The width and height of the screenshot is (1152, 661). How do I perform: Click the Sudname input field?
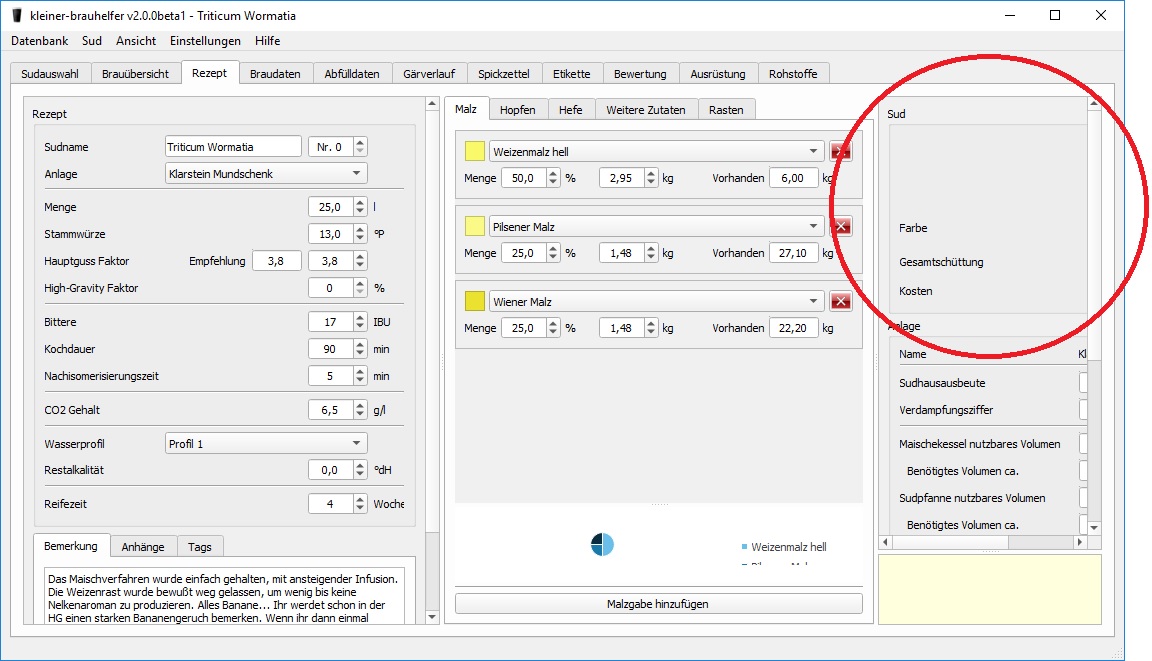233,147
